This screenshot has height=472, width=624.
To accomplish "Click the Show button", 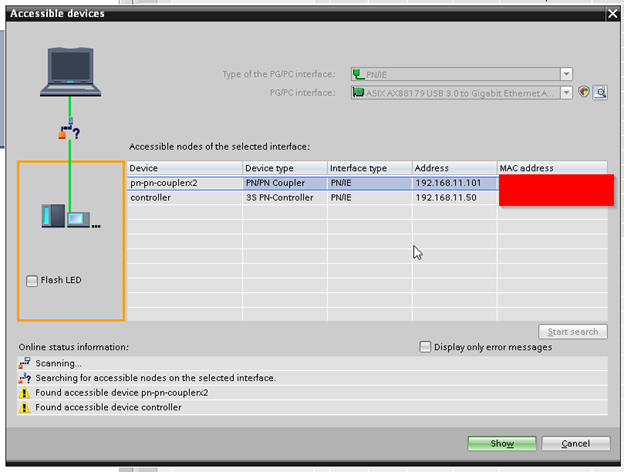I will (502, 443).
